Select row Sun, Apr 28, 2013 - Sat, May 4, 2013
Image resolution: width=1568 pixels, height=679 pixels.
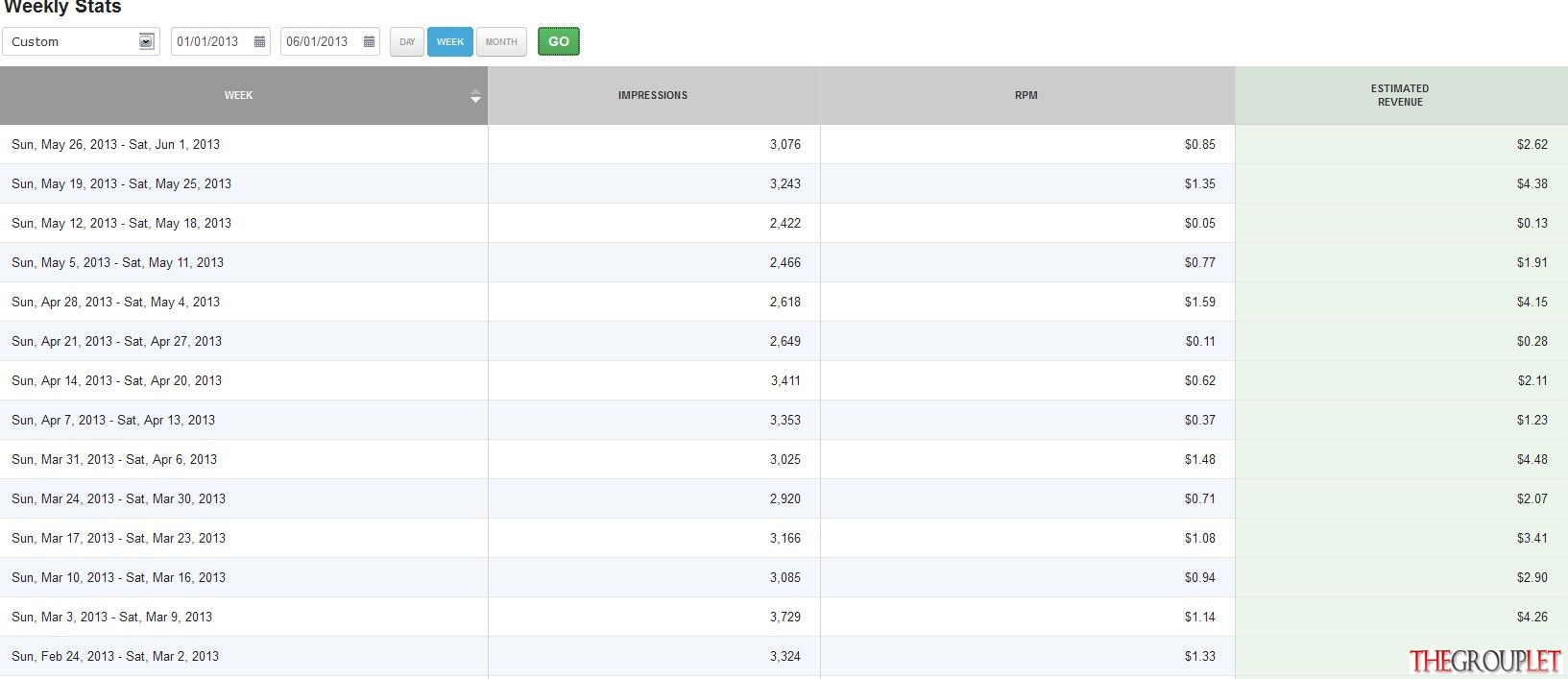pos(784,302)
